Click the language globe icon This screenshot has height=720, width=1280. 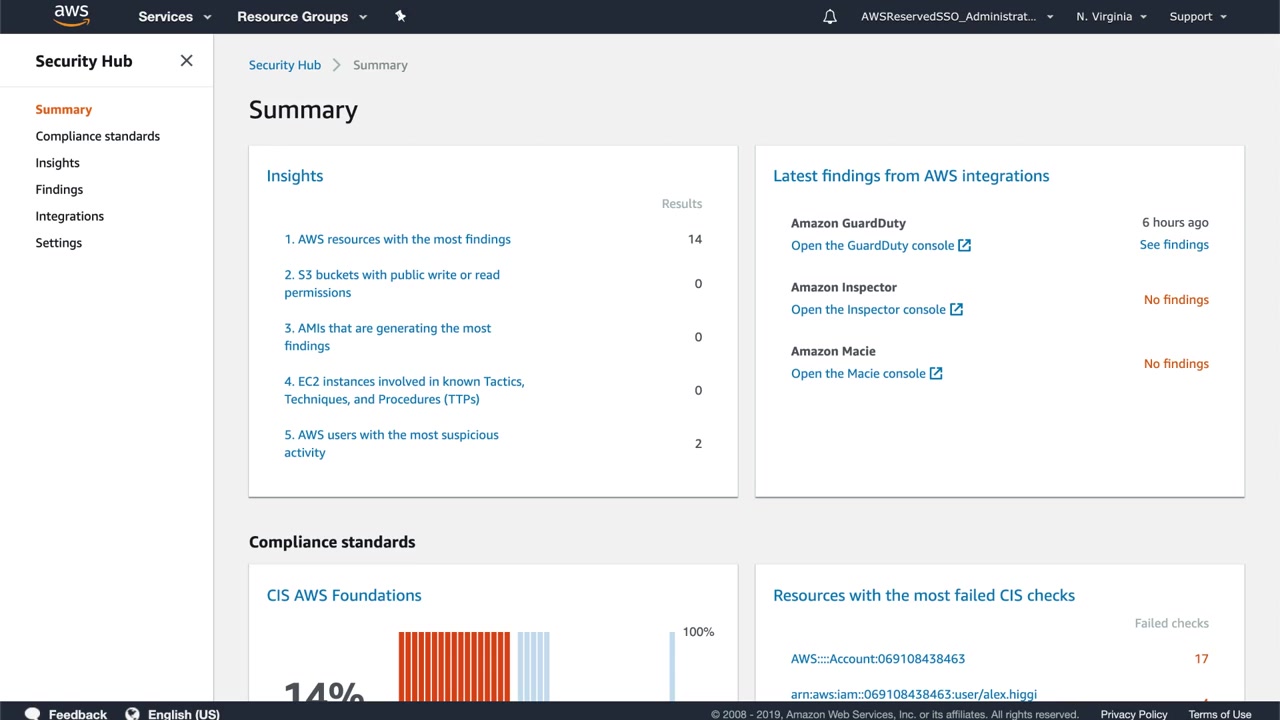132,714
